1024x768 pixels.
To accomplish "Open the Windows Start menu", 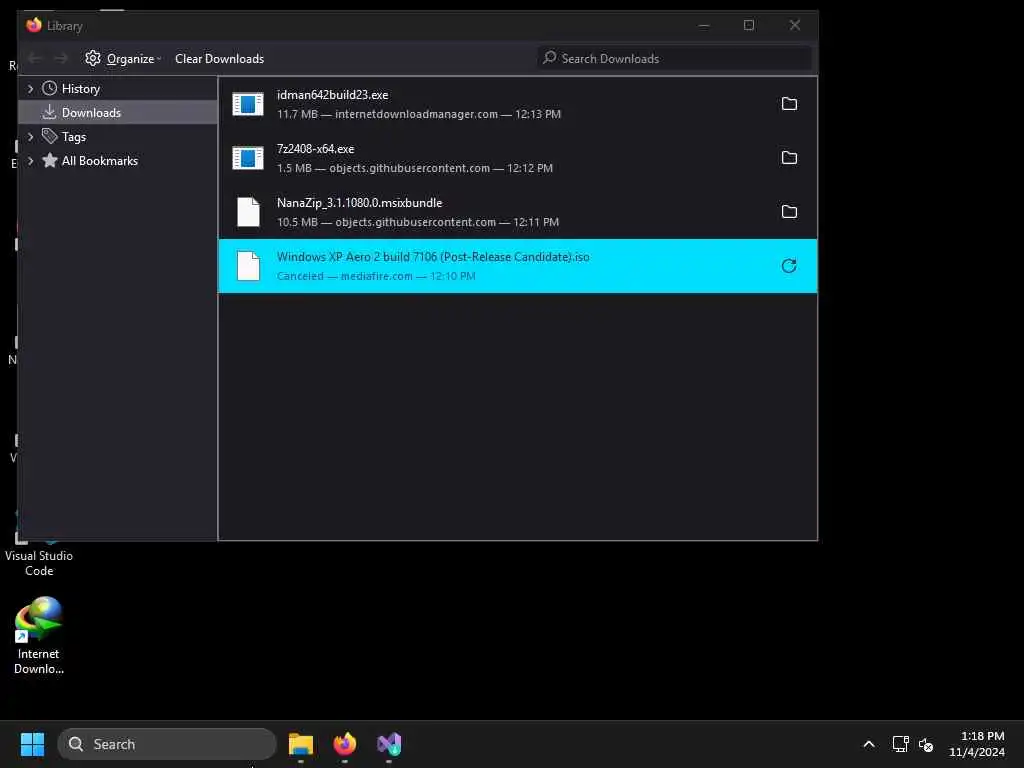I will pyautogui.click(x=32, y=744).
